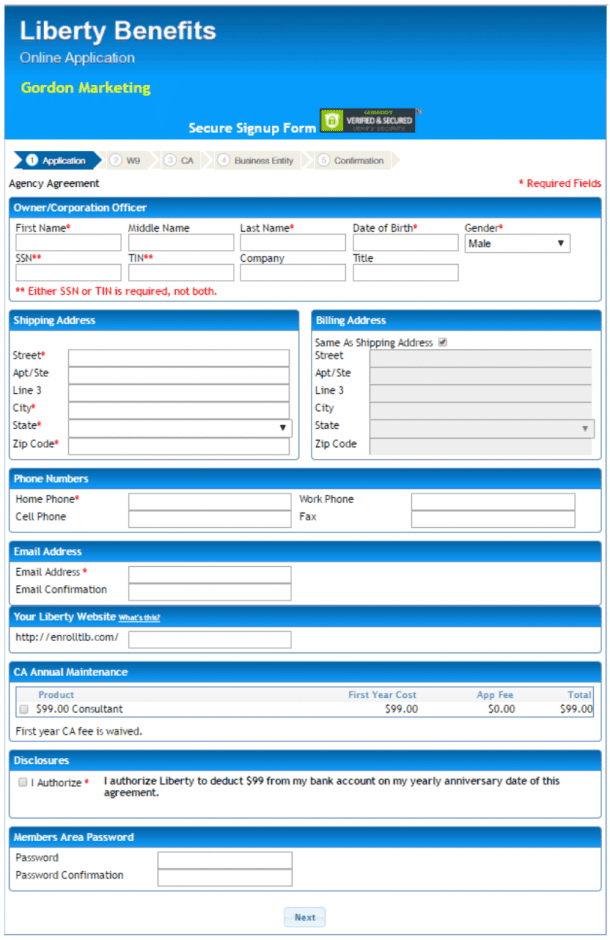Focus the Password Confirmation field
This screenshot has width=610, height=940.
coord(225,878)
